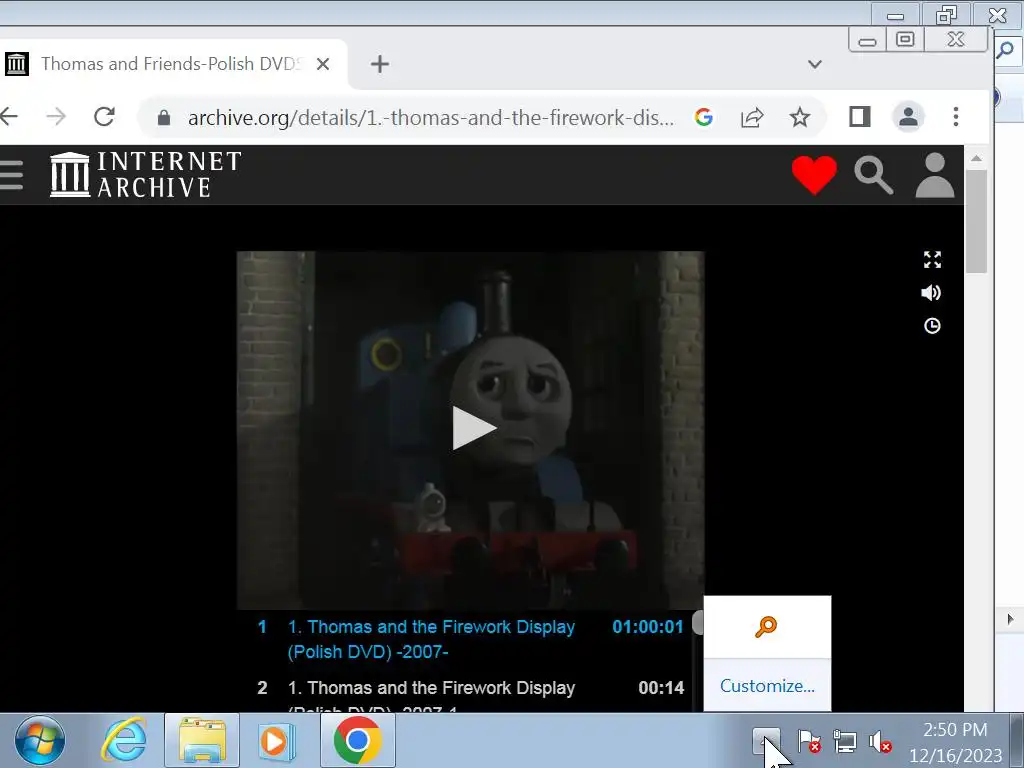Open Windows Explorer folder on taskbar

202,741
